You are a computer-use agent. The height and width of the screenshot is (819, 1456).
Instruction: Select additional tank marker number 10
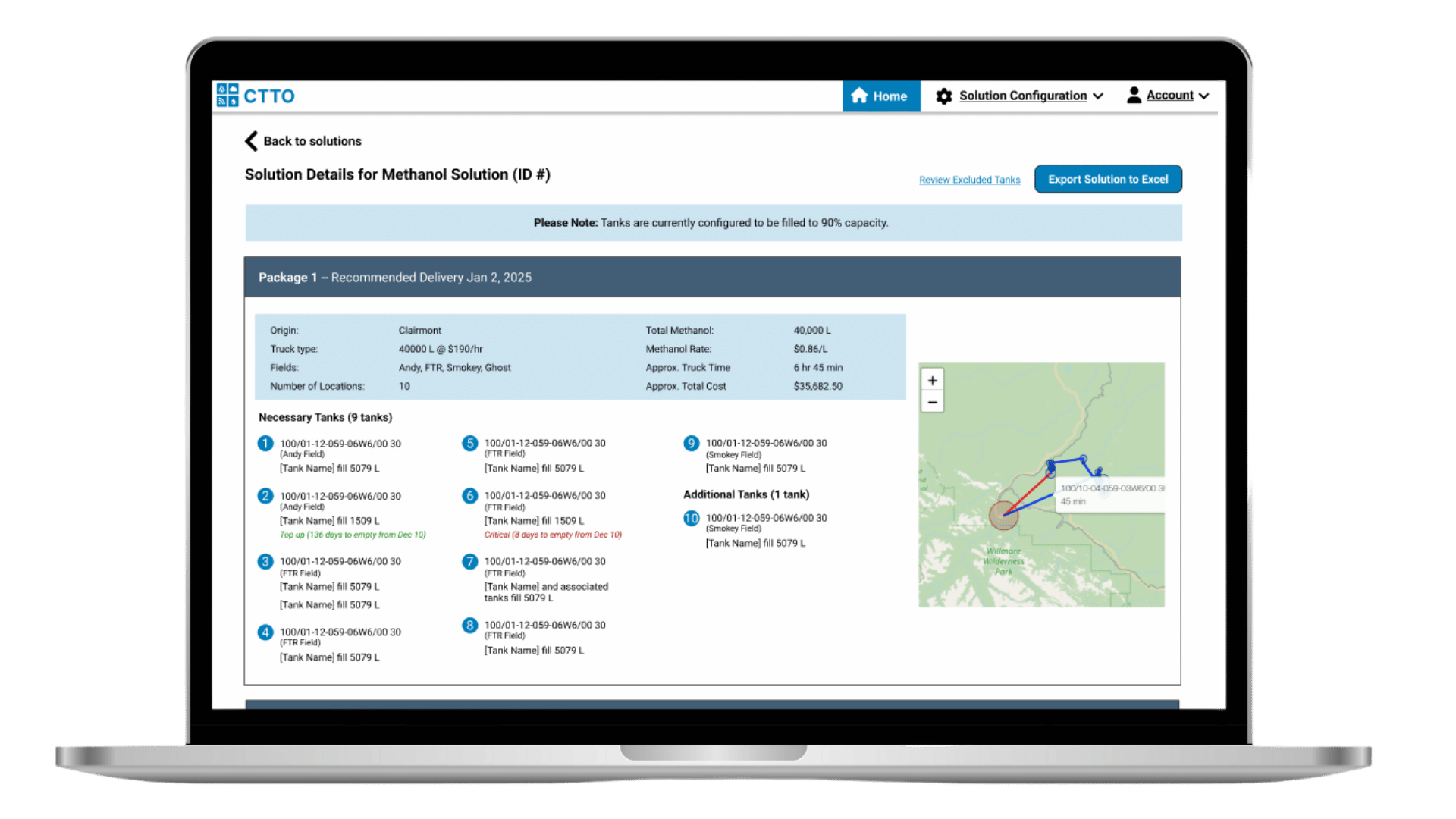point(691,519)
